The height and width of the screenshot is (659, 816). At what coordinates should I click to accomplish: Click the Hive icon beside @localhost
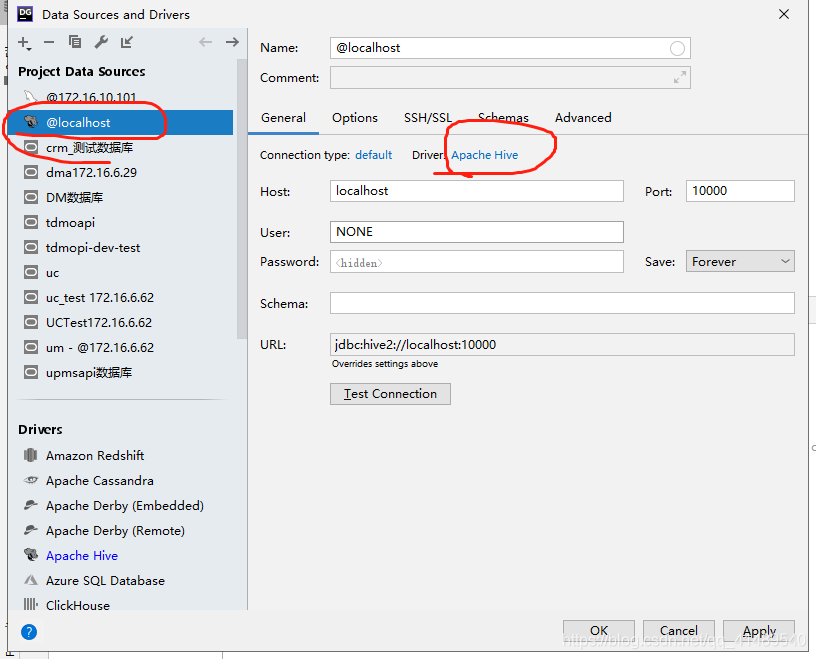point(31,122)
